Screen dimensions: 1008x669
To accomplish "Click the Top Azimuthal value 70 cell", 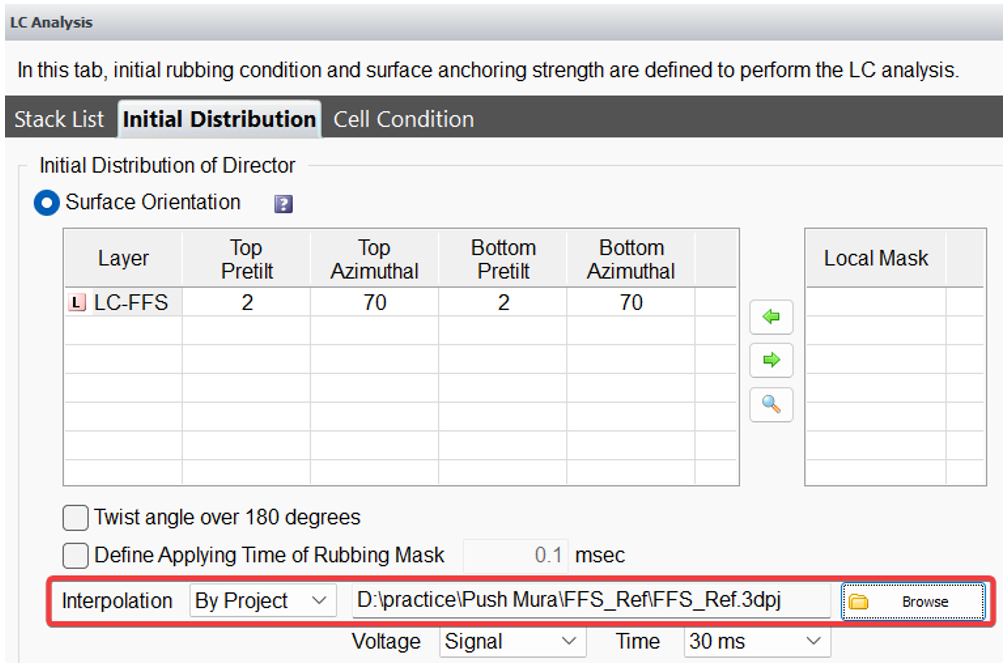I will coord(374,303).
